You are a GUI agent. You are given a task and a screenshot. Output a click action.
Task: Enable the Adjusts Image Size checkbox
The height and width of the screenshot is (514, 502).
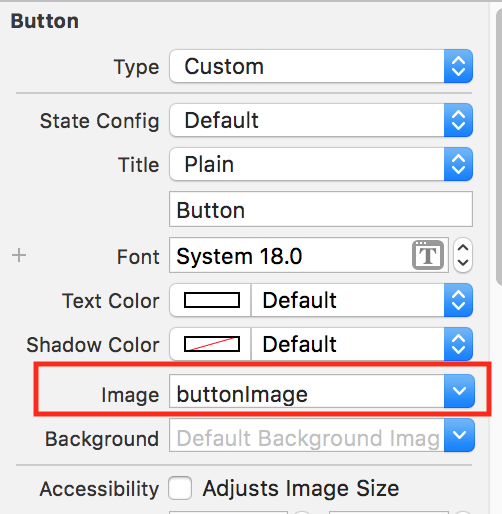click(180, 488)
